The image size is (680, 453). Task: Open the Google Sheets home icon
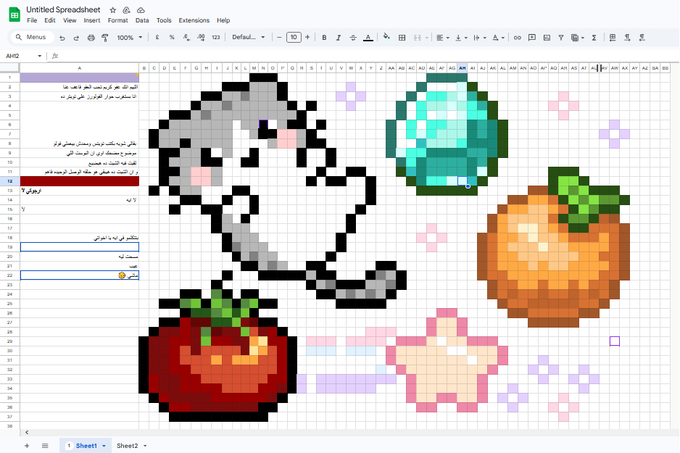pos(14,14)
